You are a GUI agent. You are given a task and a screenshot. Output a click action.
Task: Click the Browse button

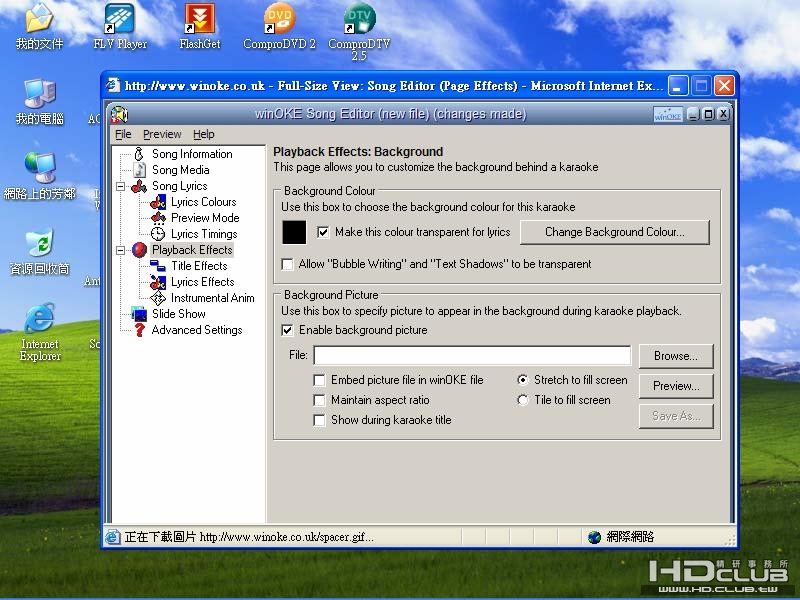pyautogui.click(x=676, y=356)
